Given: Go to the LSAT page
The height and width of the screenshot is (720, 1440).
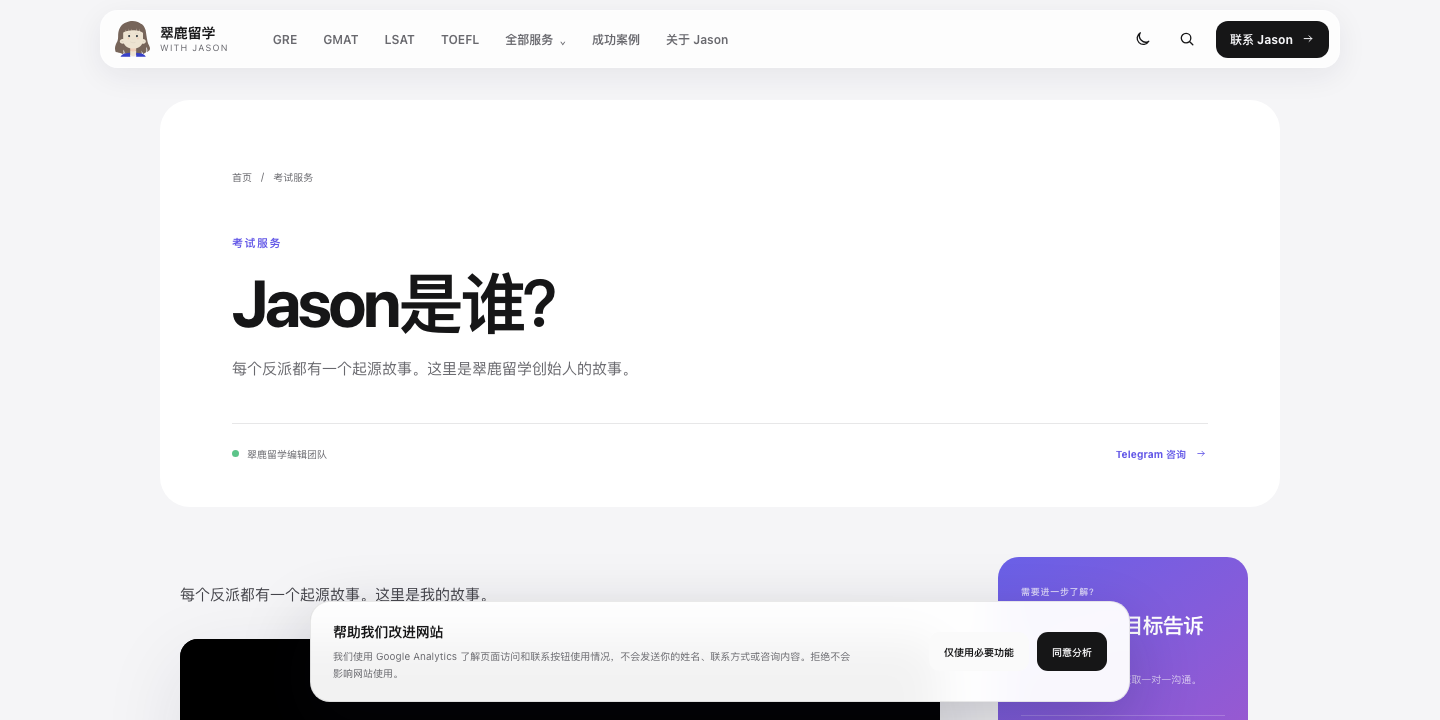Looking at the screenshot, I should pos(400,40).
